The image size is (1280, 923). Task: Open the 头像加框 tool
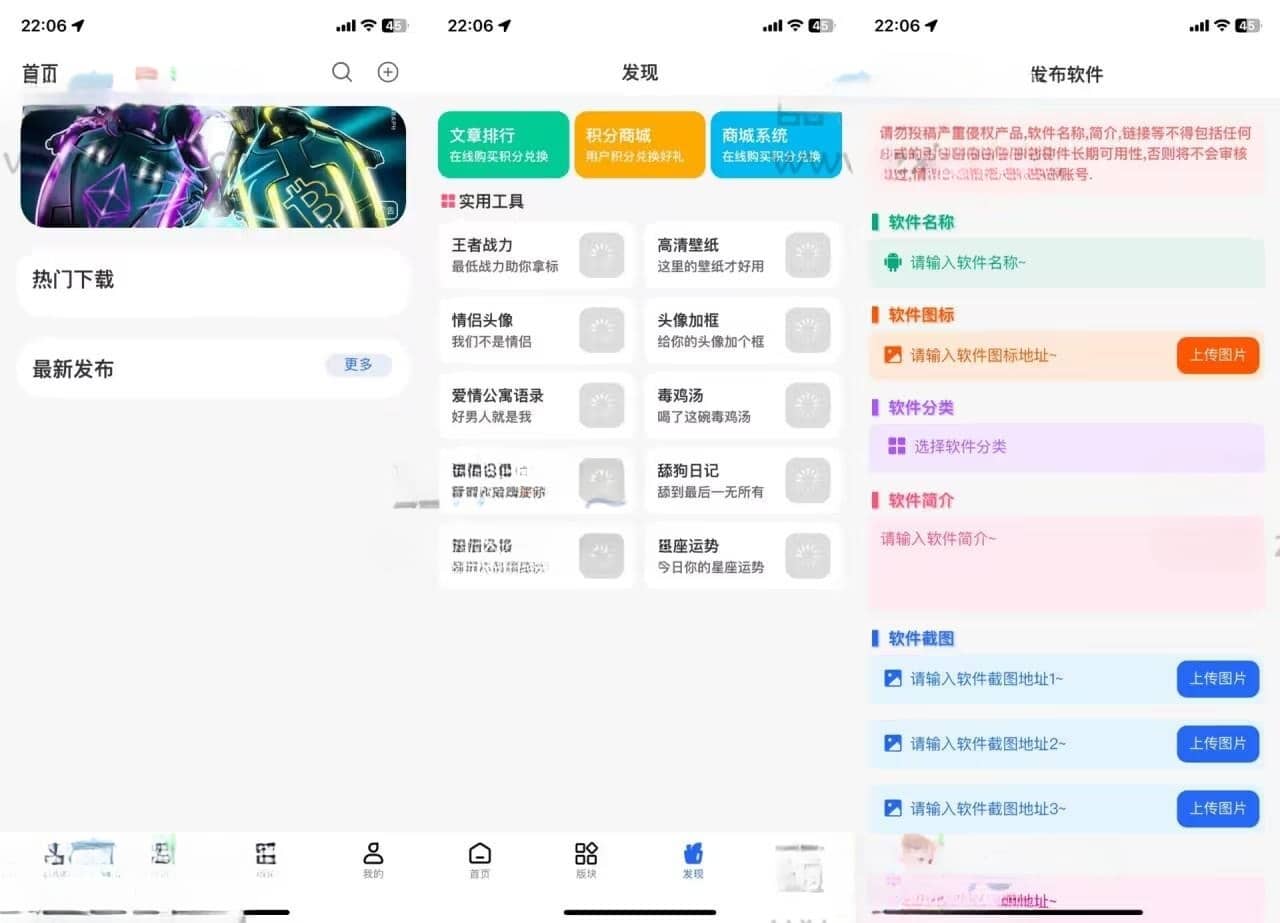(742, 331)
